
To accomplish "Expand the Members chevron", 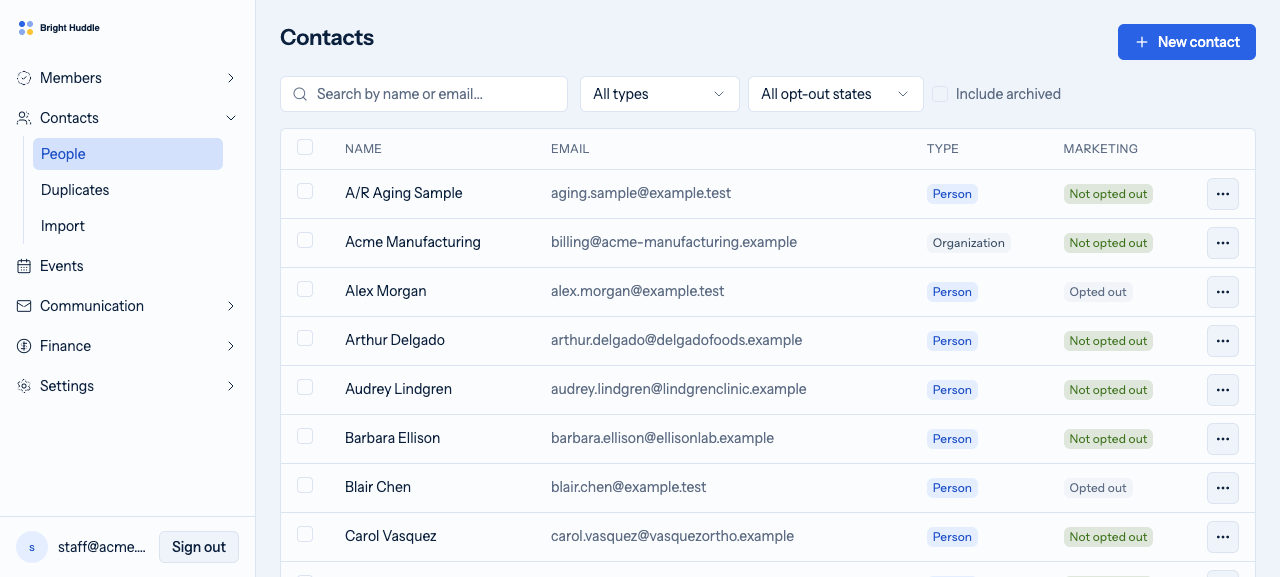I will tap(231, 78).
